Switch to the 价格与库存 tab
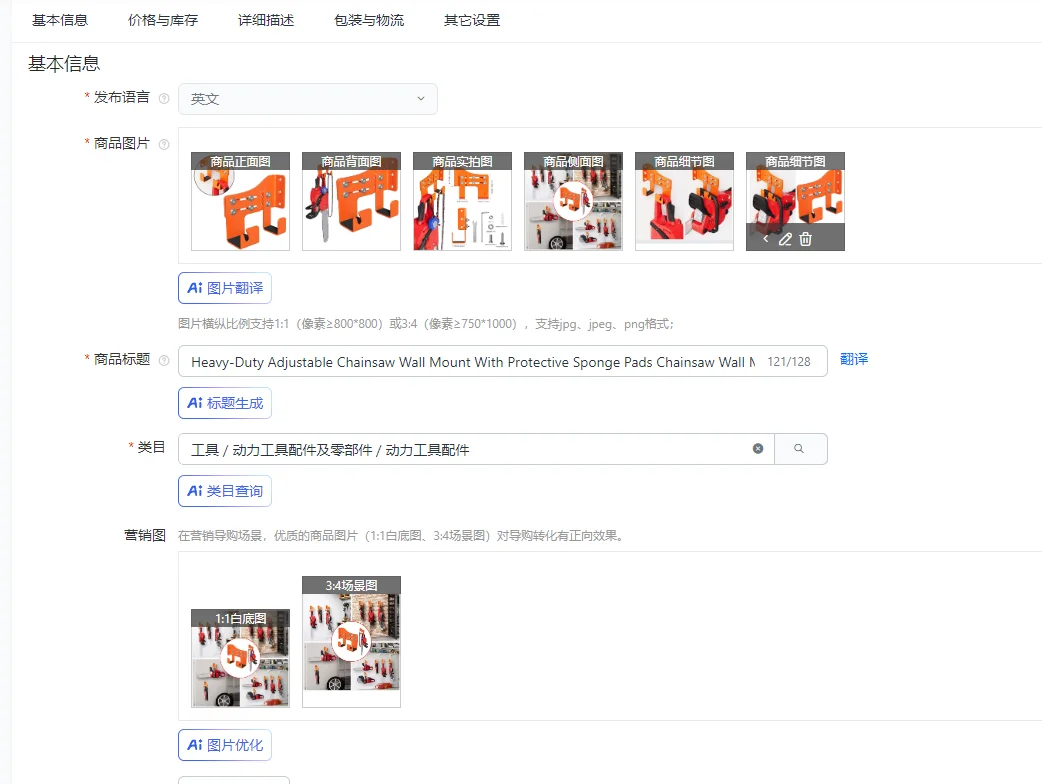 click(x=163, y=21)
